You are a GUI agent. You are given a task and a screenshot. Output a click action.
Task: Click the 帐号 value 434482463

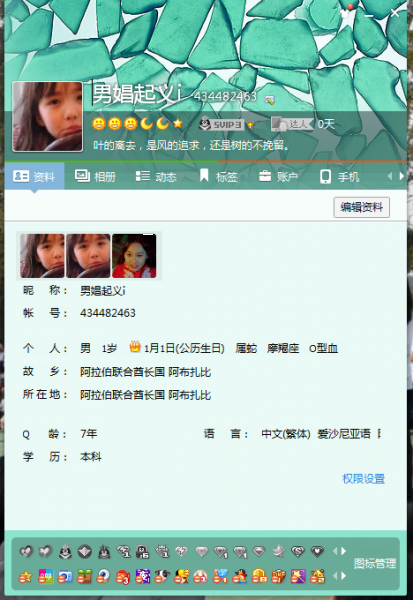click(x=108, y=313)
